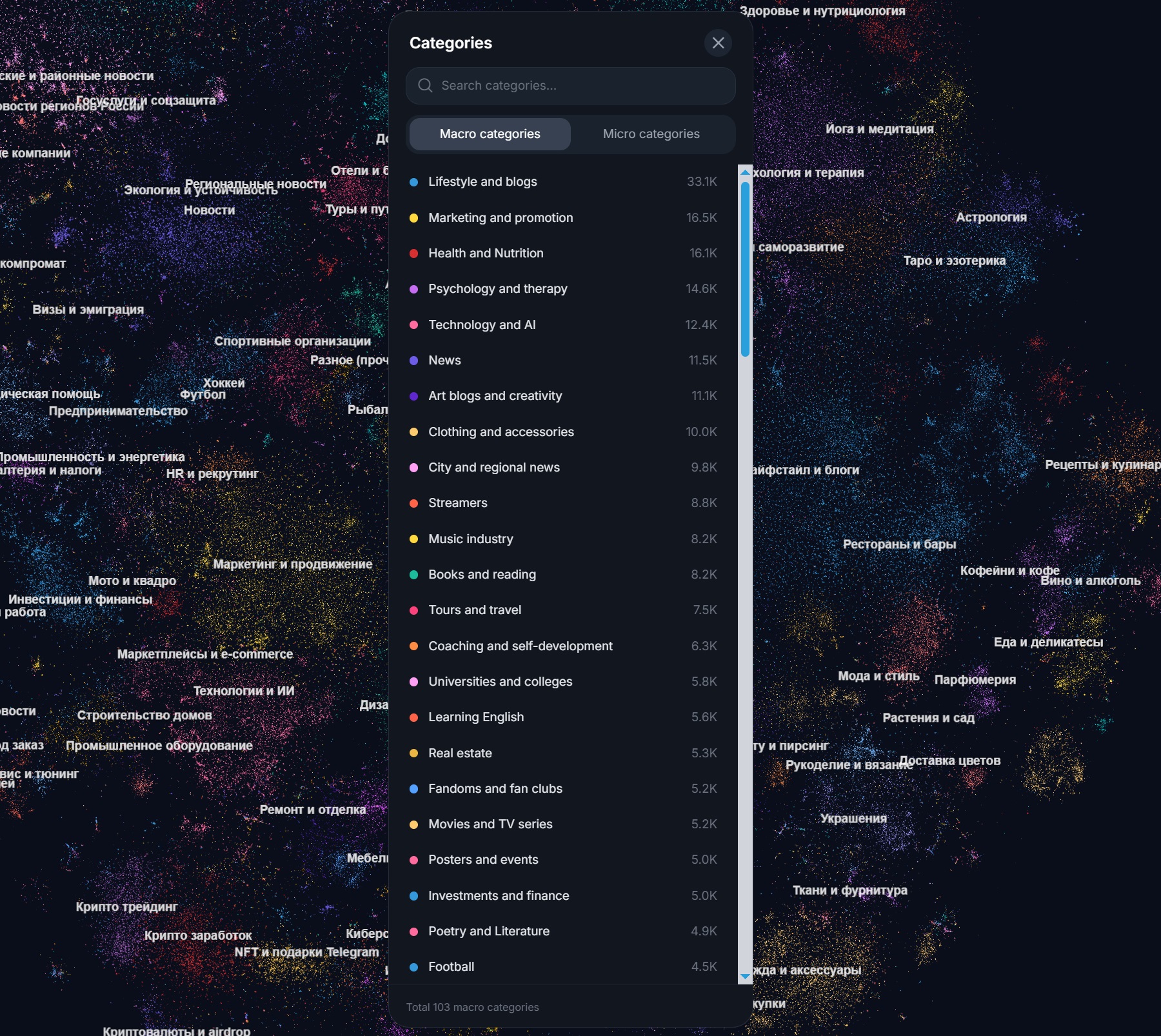Click the Визы и эмиграция map label
Screen dimensions: 1161x1036
pos(88,310)
